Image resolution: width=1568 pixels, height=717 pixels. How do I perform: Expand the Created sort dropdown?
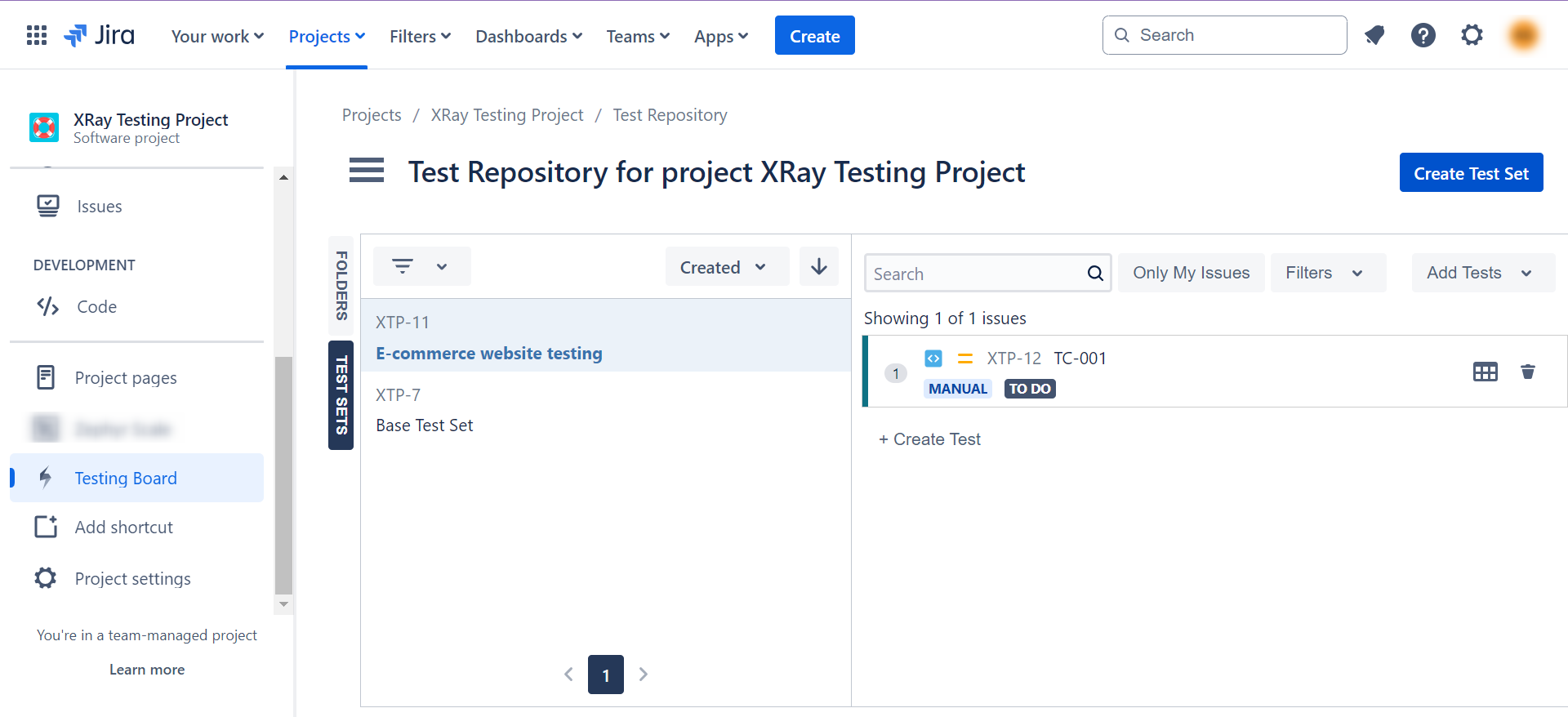click(726, 267)
